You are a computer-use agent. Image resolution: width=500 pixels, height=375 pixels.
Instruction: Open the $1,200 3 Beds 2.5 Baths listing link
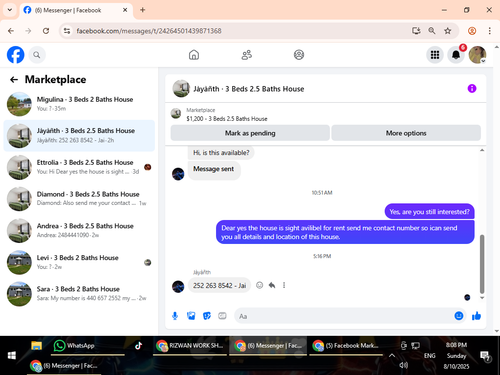(x=227, y=119)
